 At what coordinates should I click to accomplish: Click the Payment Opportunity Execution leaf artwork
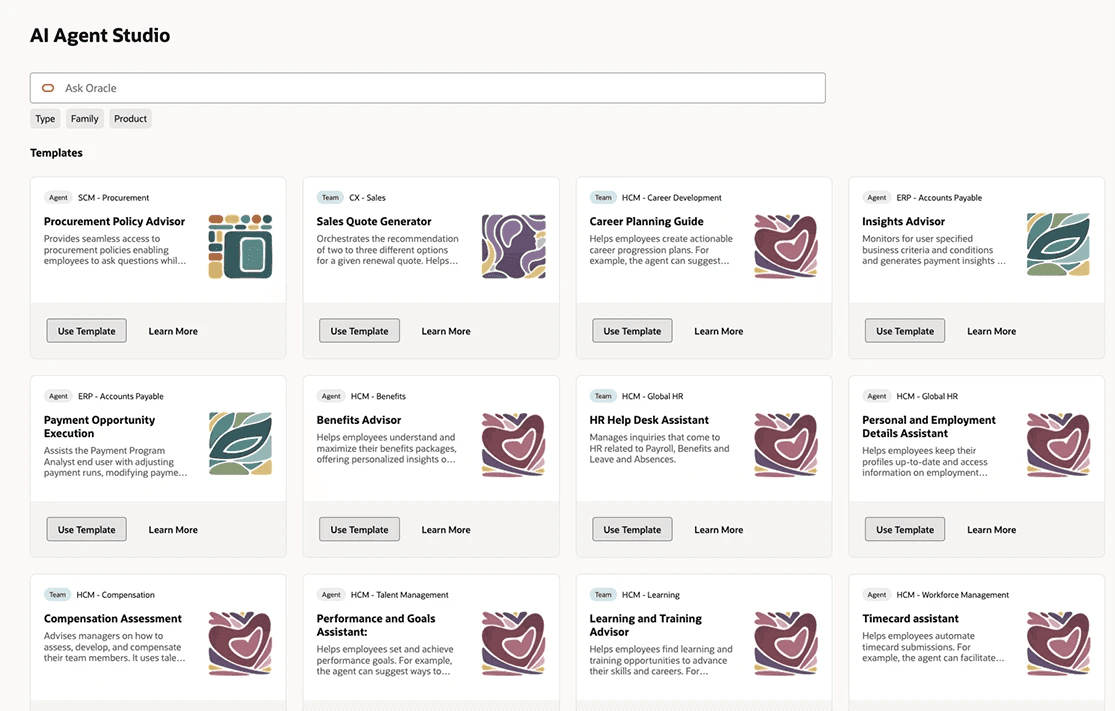point(240,444)
